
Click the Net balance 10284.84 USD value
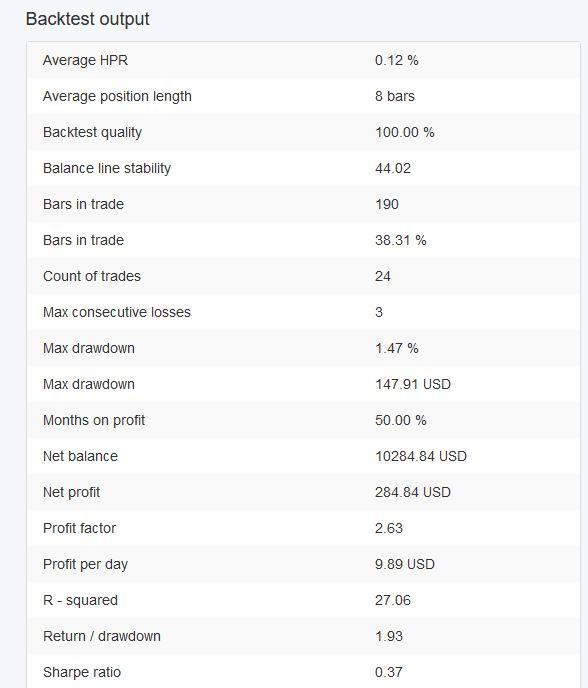[x=421, y=456]
